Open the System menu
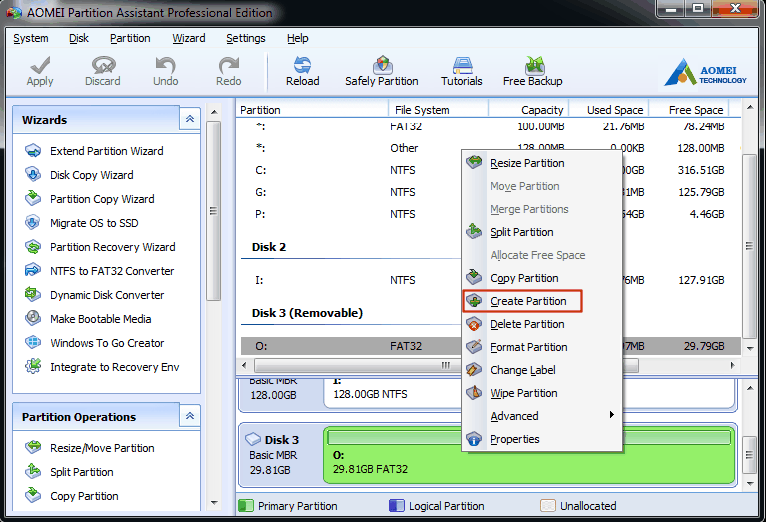The image size is (766, 522). [31, 38]
